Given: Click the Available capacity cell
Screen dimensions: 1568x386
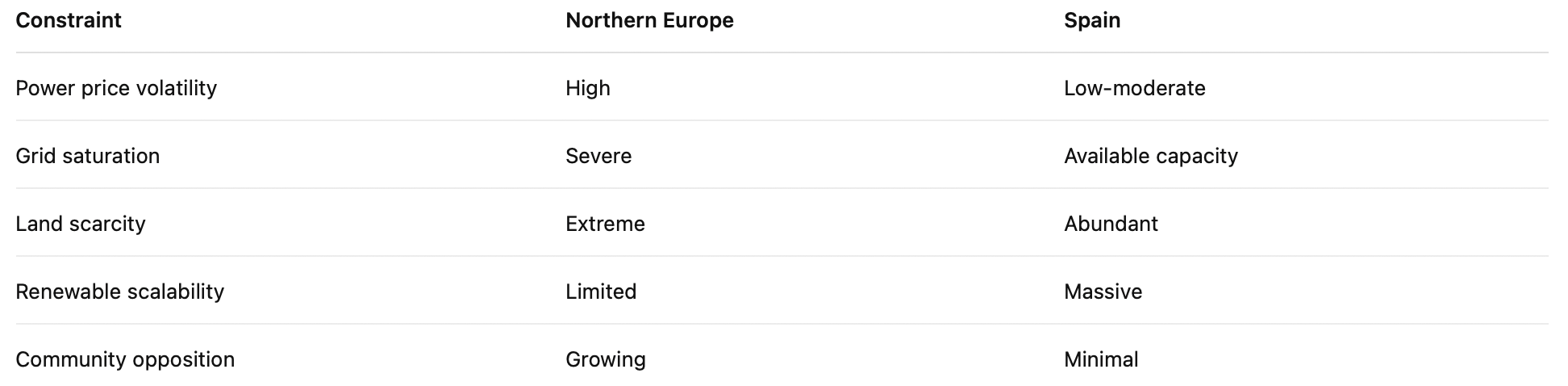Looking at the screenshot, I should [1151, 156].
